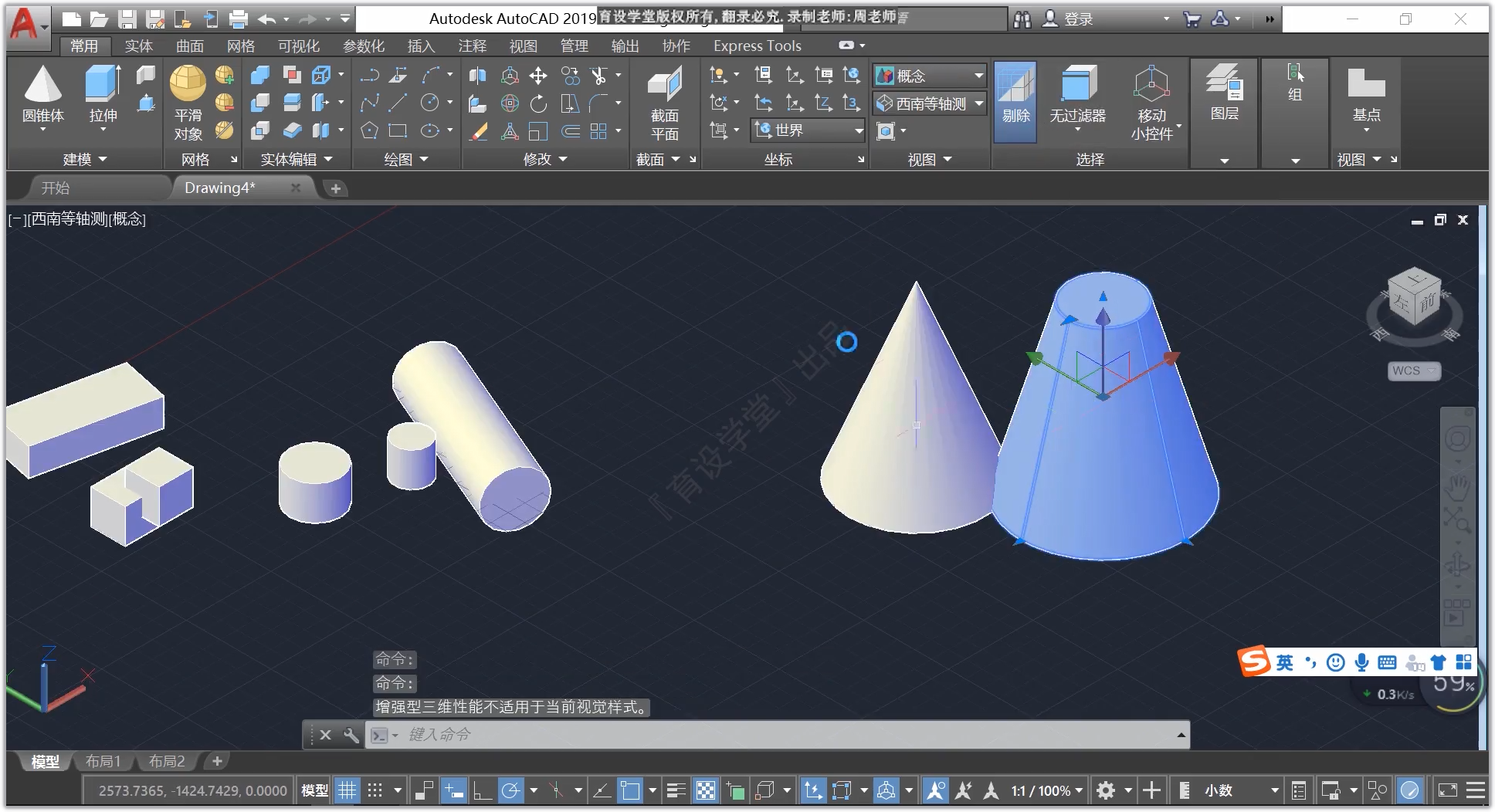Click the Model (模型) space button in status bar
This screenshot has height=812, width=1495.
tap(314, 790)
